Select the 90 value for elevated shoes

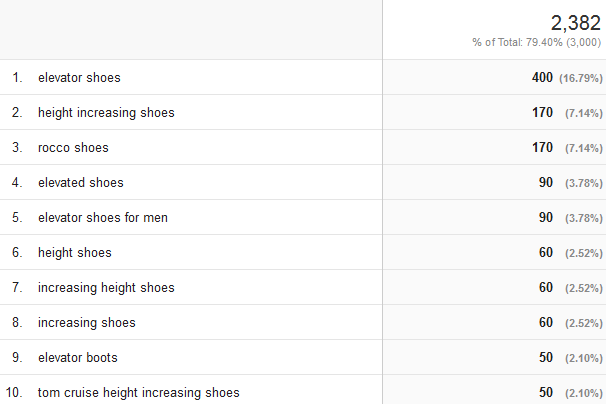[x=546, y=182]
